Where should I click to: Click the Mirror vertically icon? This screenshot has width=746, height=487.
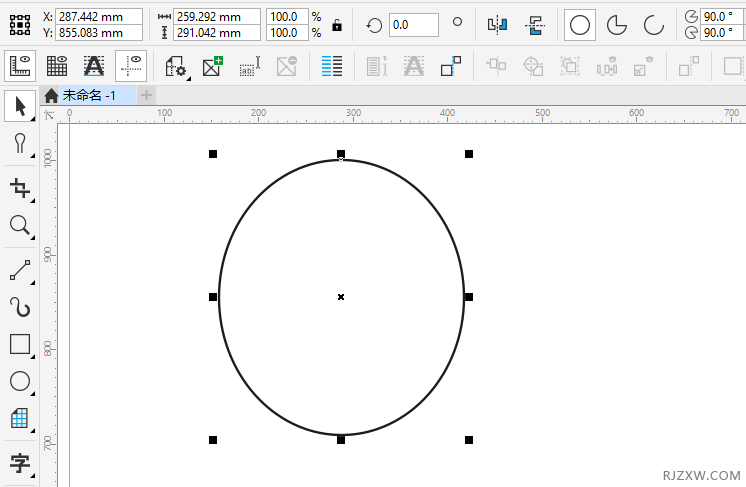[x=536, y=25]
